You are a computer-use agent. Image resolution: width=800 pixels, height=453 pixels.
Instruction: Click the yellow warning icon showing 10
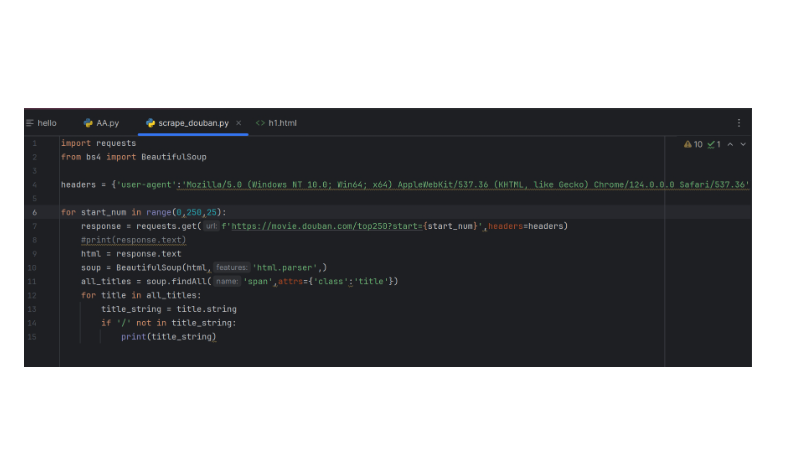click(x=688, y=144)
